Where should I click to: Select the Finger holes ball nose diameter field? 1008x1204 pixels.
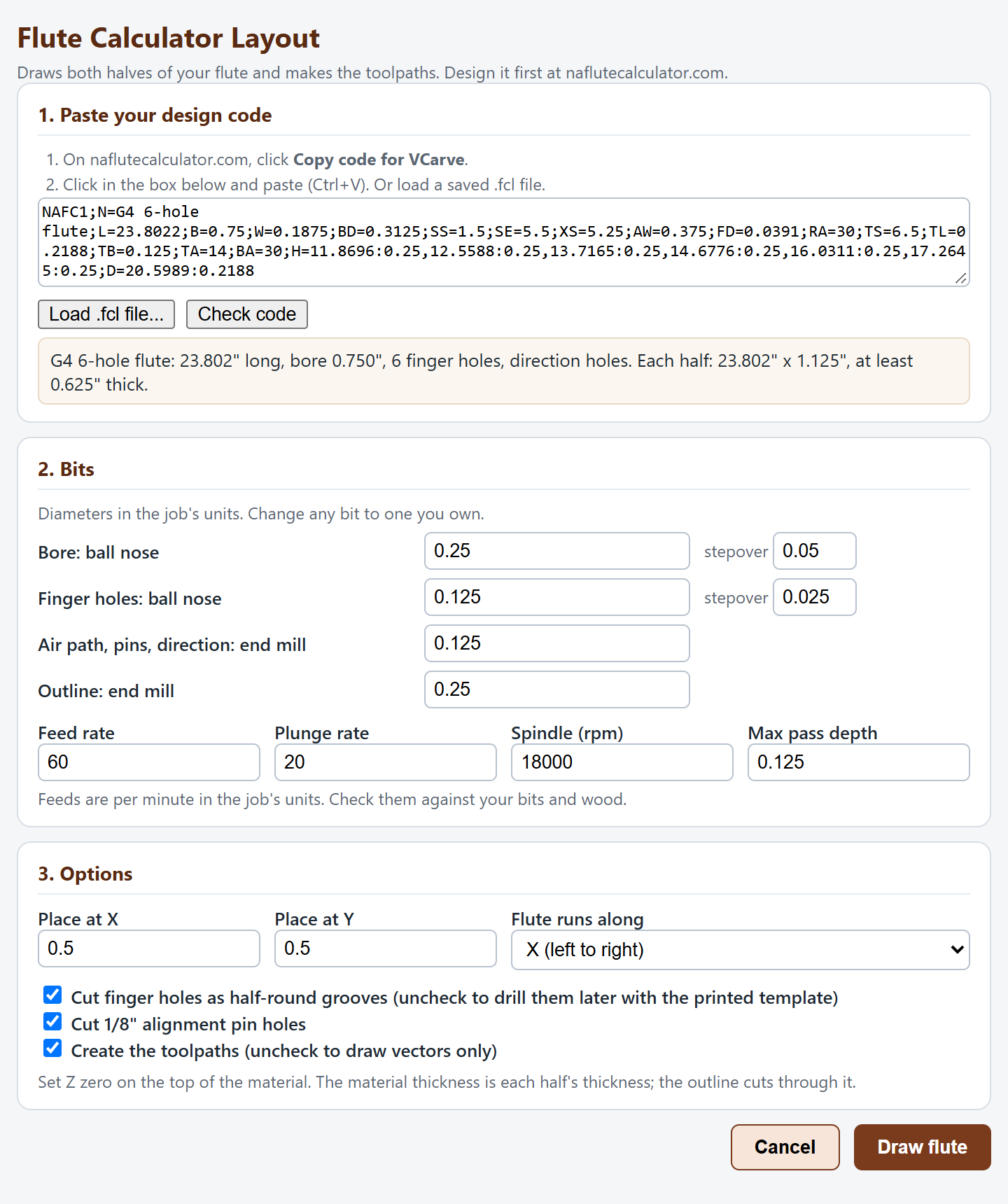pos(556,597)
